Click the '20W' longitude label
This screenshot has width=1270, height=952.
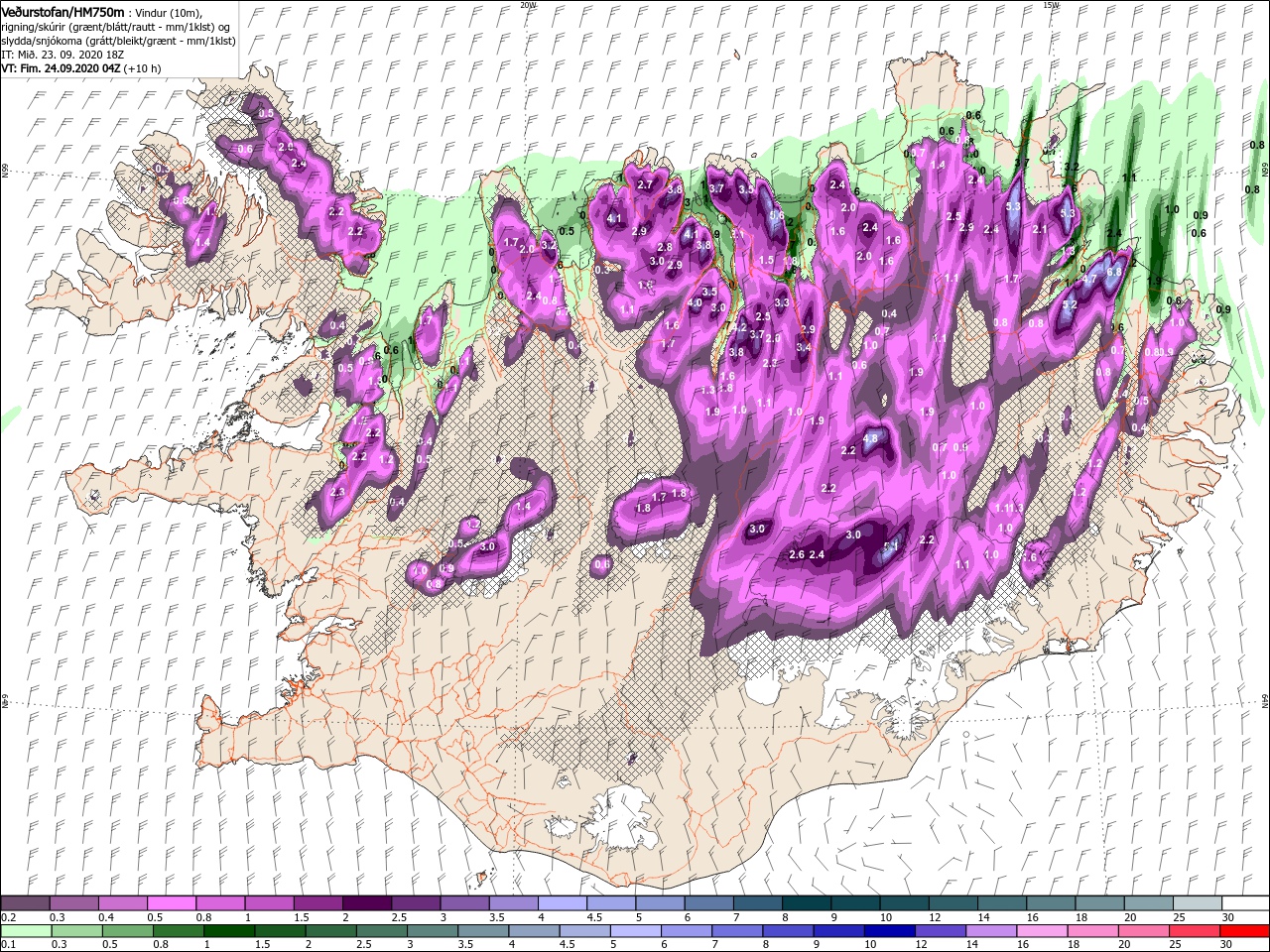[x=528, y=5]
